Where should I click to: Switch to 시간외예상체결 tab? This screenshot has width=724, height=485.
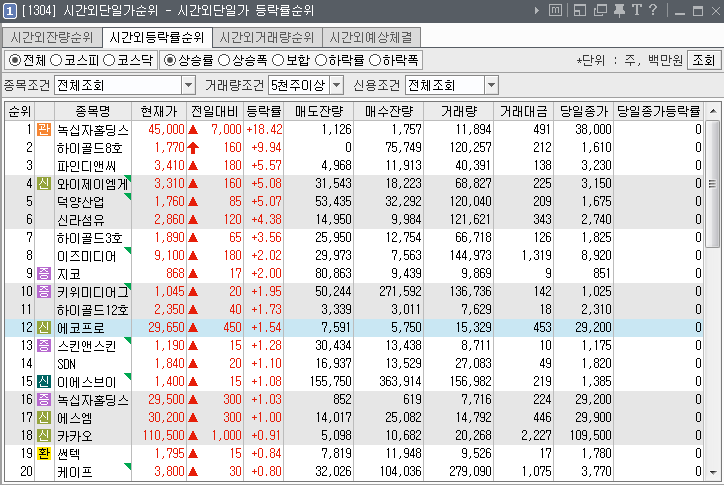(371, 37)
